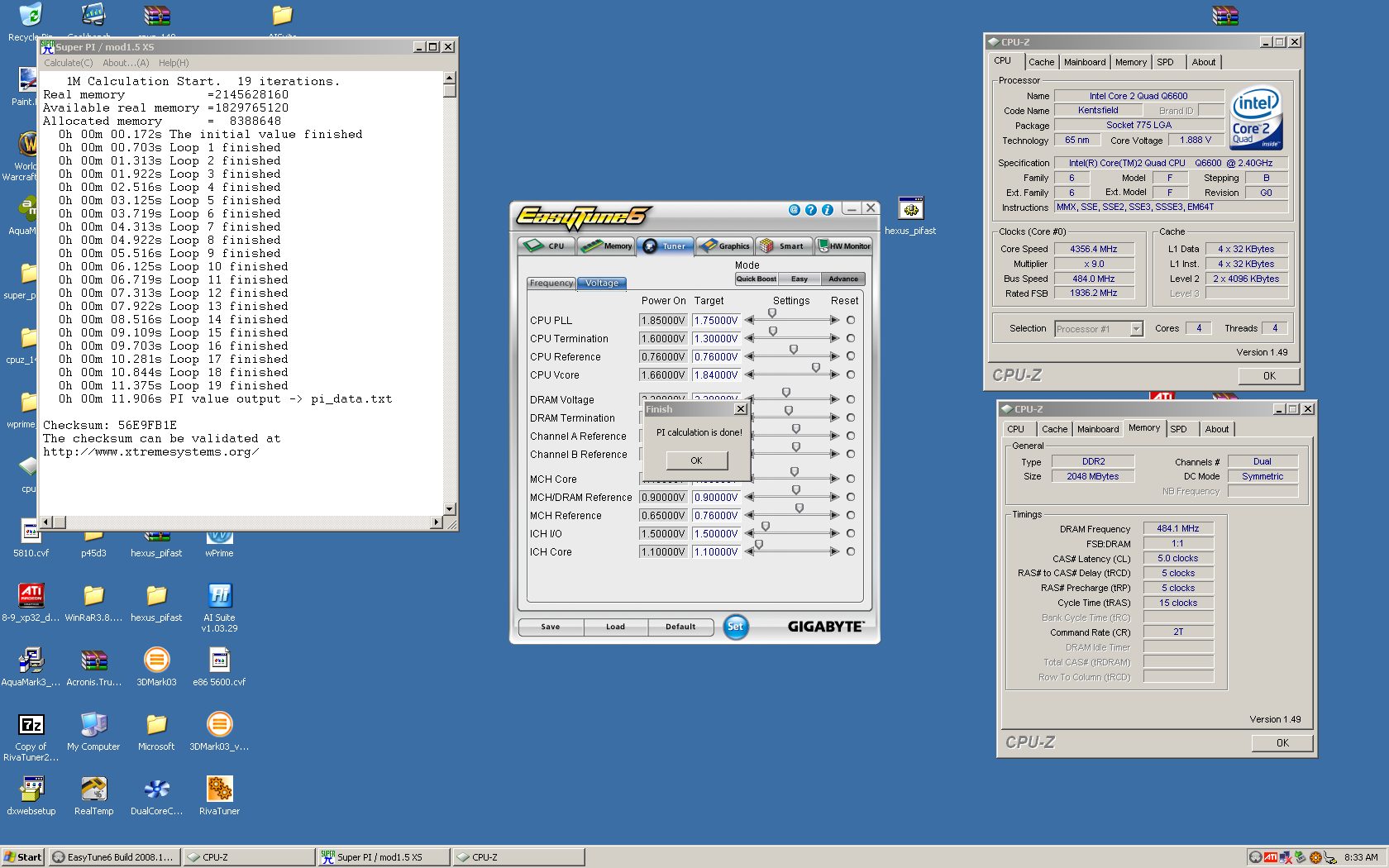
Task: Select Advance mode in EasyTune6
Action: [843, 279]
